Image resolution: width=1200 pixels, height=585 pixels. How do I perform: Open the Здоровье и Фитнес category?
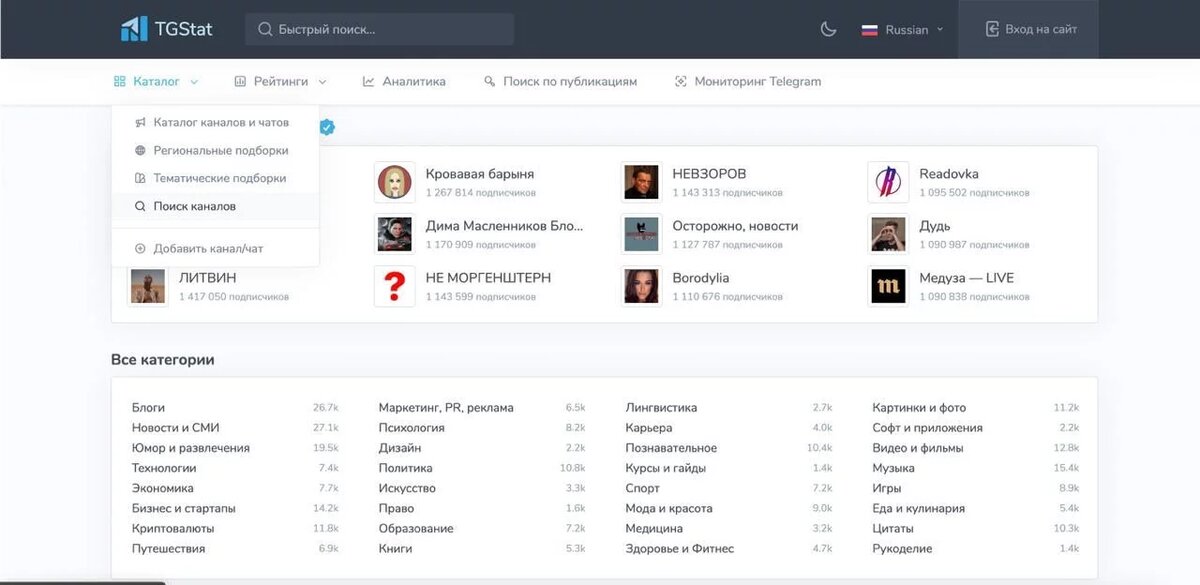coord(679,548)
